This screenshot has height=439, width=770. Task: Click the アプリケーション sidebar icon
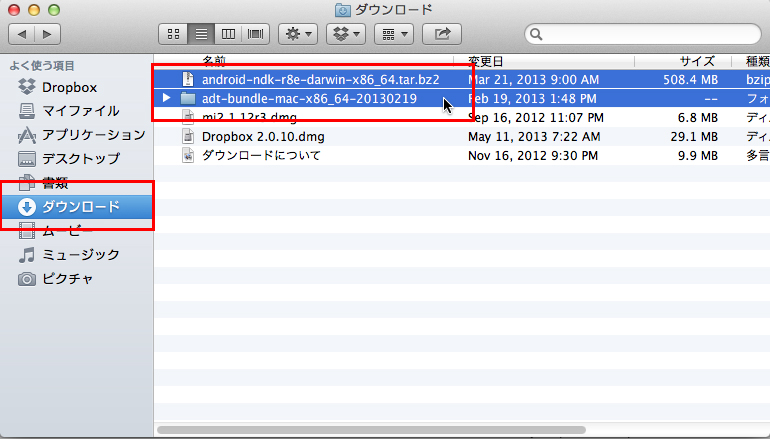click(27, 135)
